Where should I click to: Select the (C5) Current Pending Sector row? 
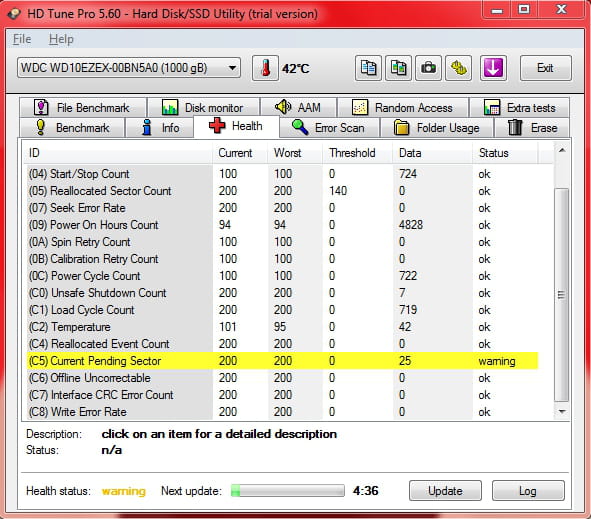pos(281,361)
